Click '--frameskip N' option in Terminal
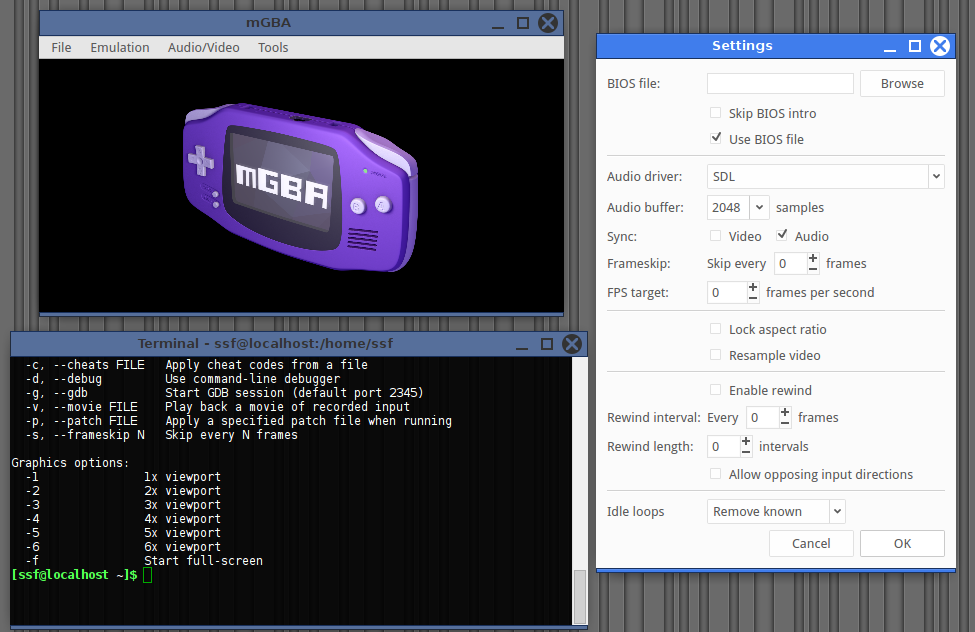 tap(99, 435)
